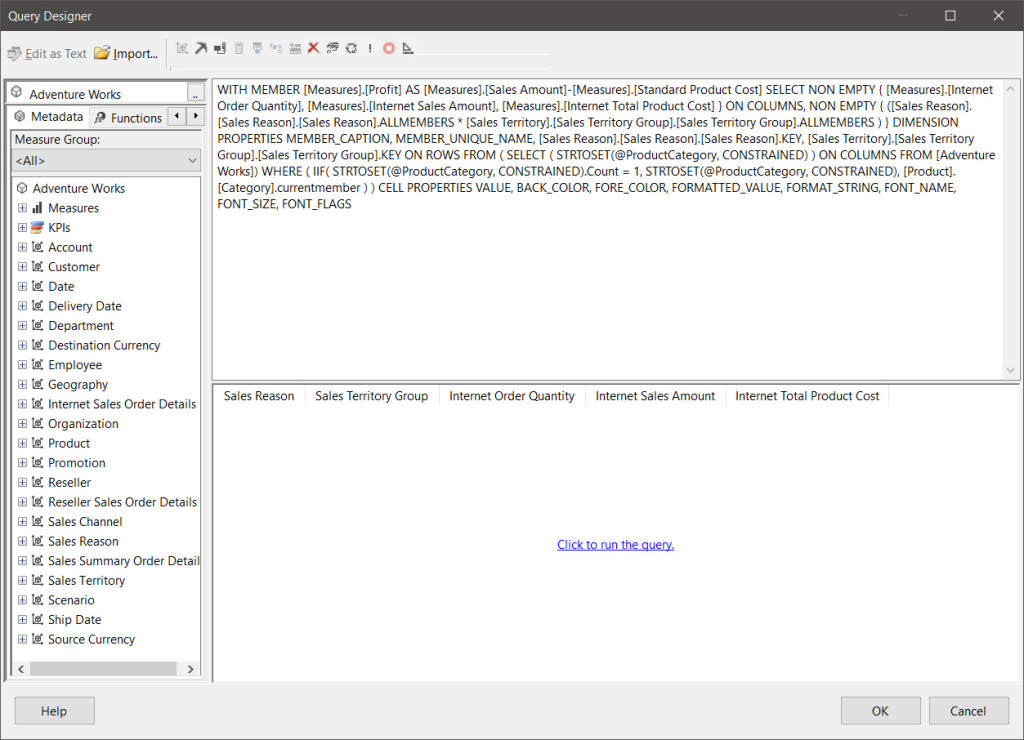Expand the Measures node
This screenshot has height=740, width=1024.
22,207
